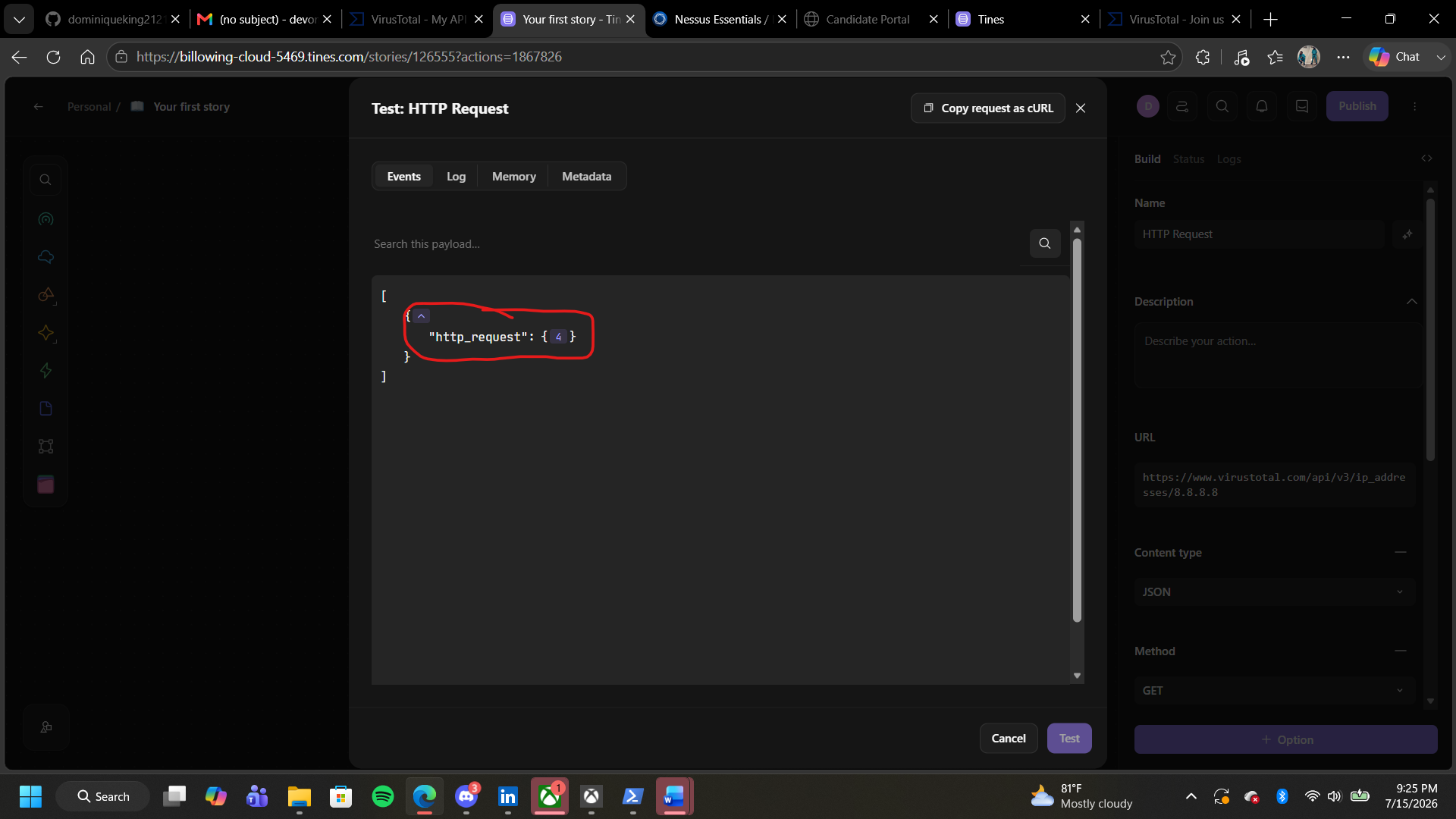Viewport: 1456px width, 819px height.
Task: Click the user-settings icon in sidebar footer
Action: (45, 727)
